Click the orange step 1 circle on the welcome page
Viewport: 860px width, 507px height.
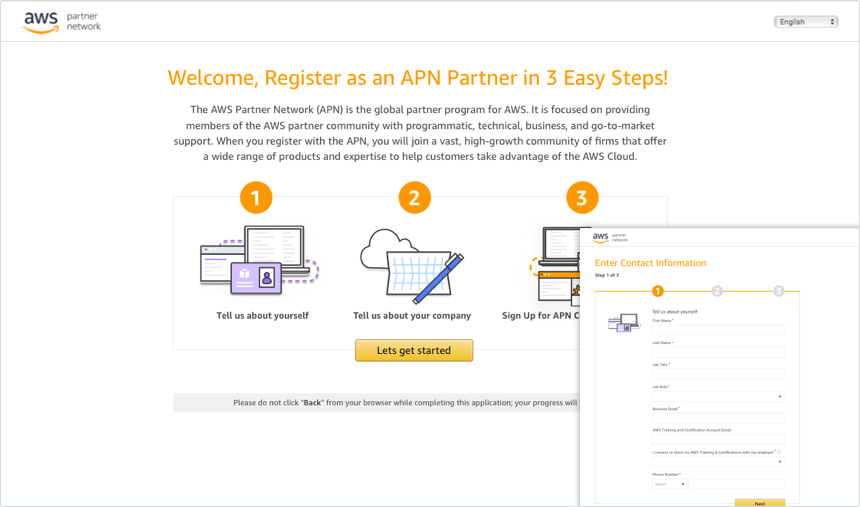click(x=256, y=198)
